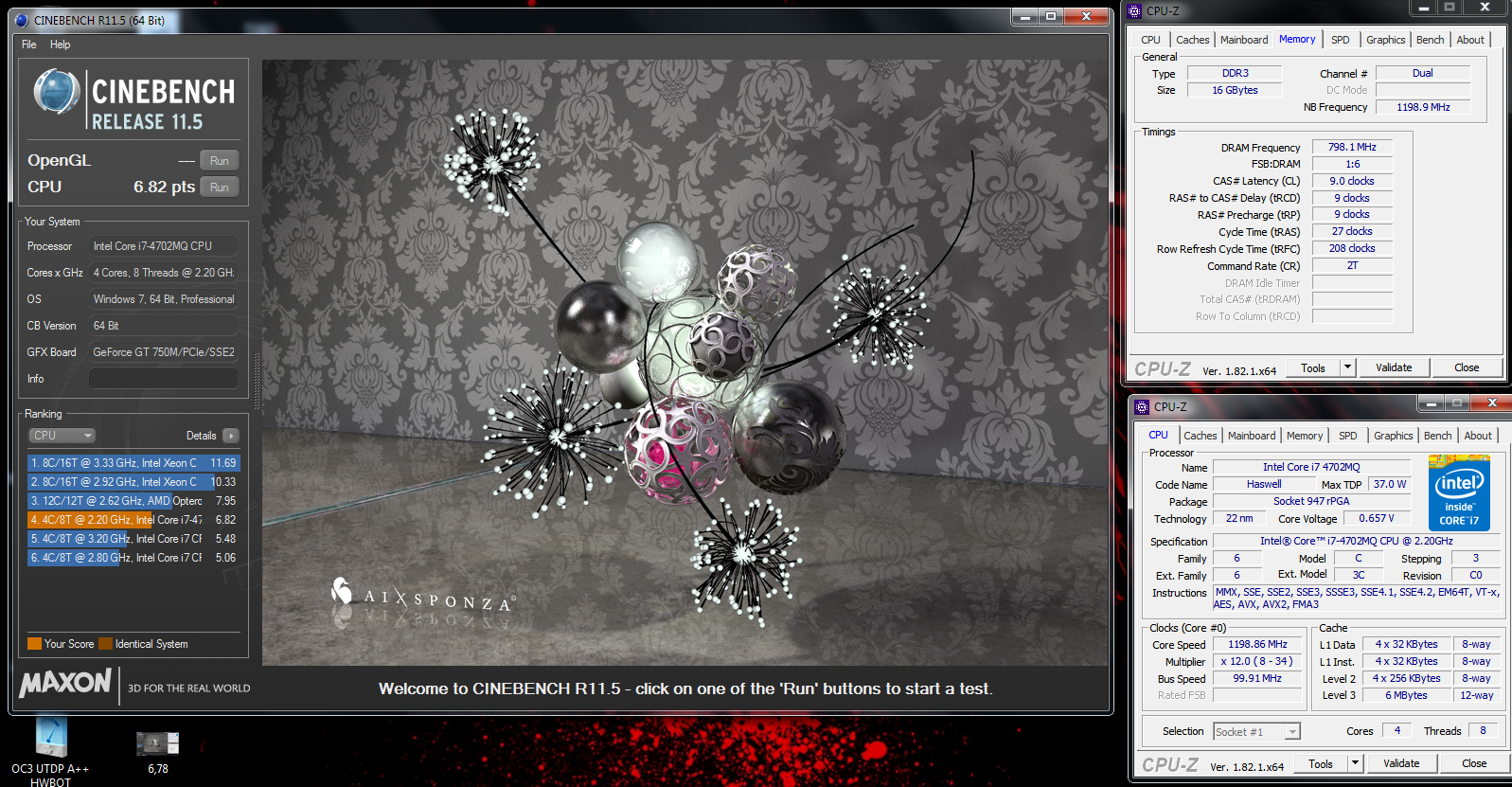Select ranking row 2 with score 10.33
1512x787 pixels.
click(x=133, y=482)
